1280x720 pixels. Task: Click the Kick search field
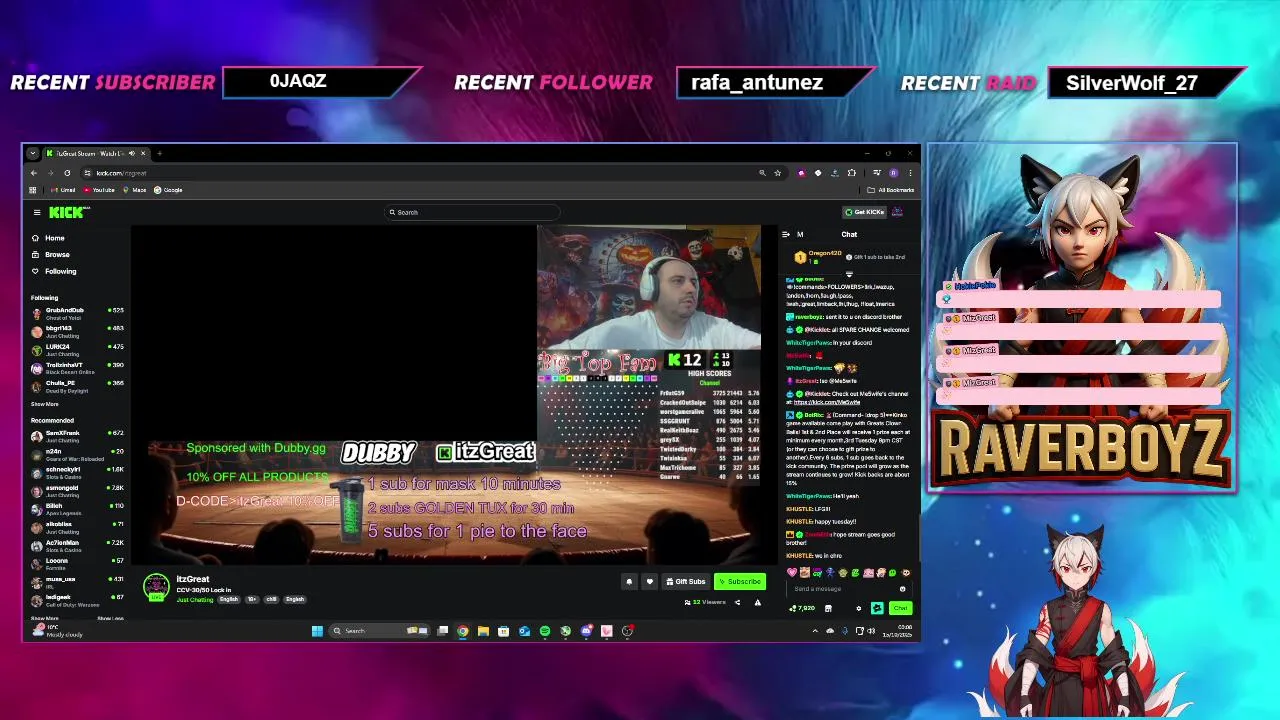coord(472,212)
